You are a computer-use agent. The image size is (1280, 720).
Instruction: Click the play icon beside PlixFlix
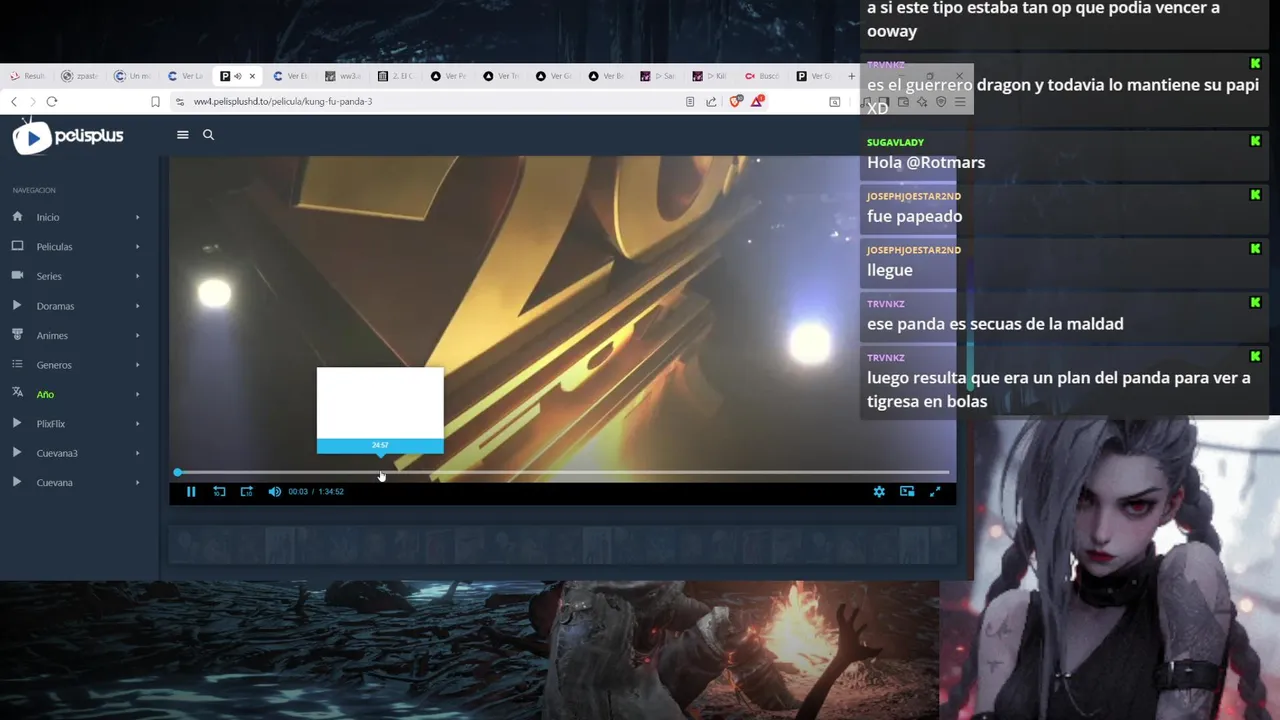17,423
